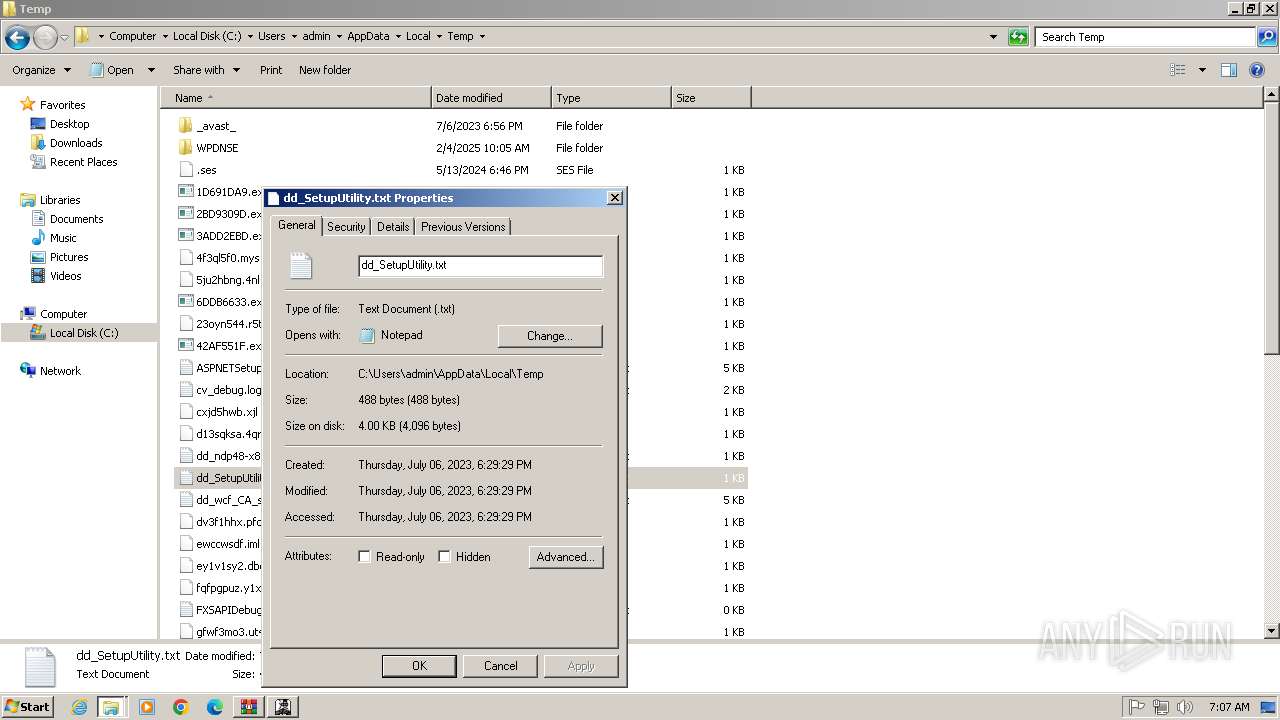
Task: Open Desktop in Favorites
Action: (69, 124)
